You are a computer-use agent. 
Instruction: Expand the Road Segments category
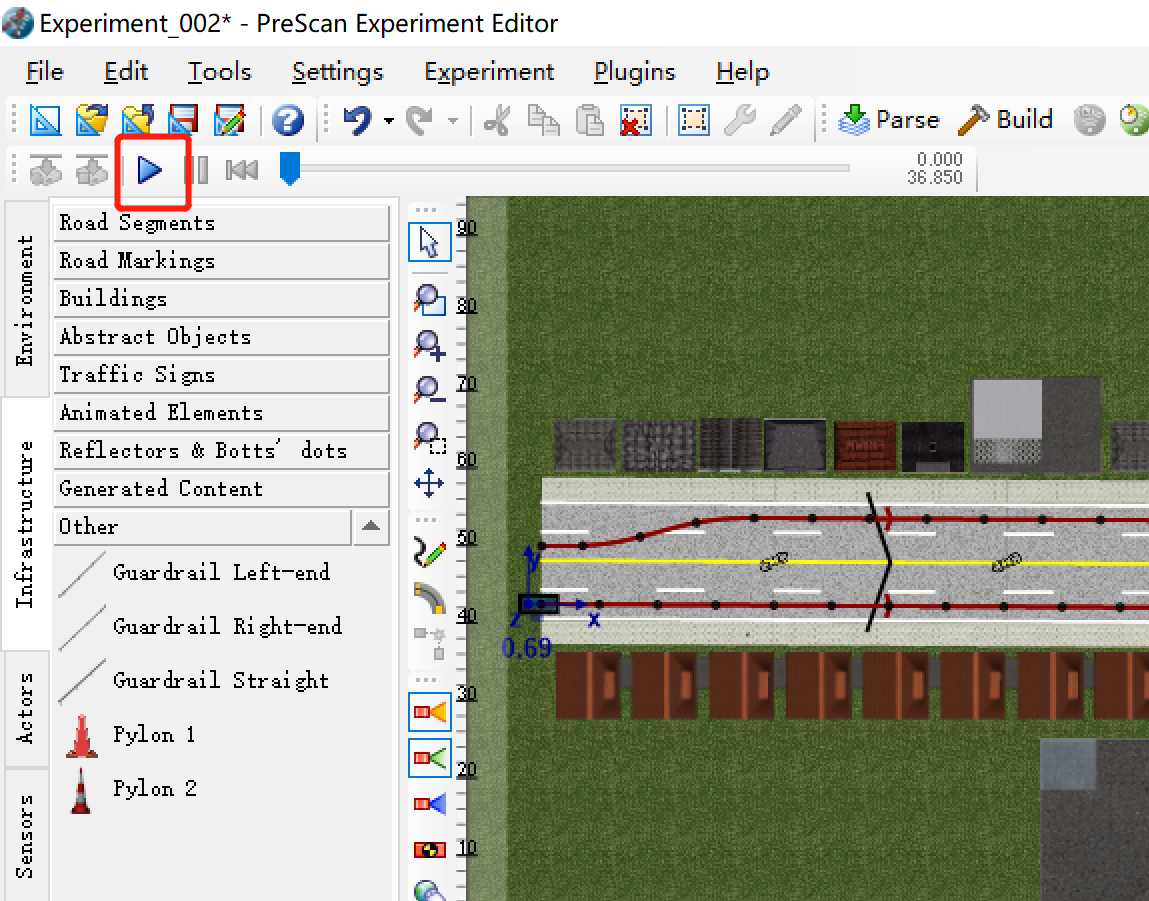tap(221, 223)
